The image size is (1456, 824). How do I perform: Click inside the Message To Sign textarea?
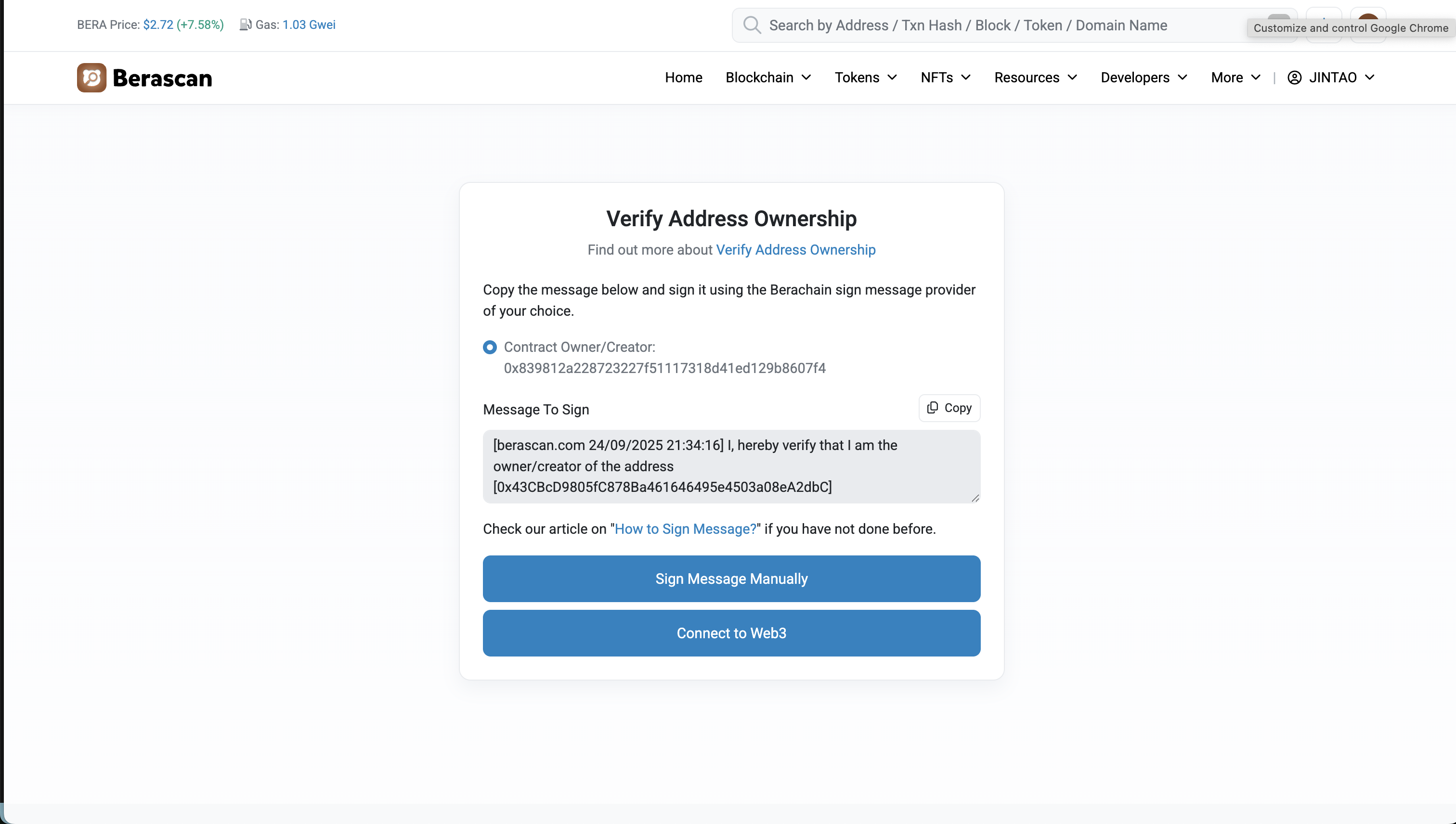pyautogui.click(x=731, y=466)
